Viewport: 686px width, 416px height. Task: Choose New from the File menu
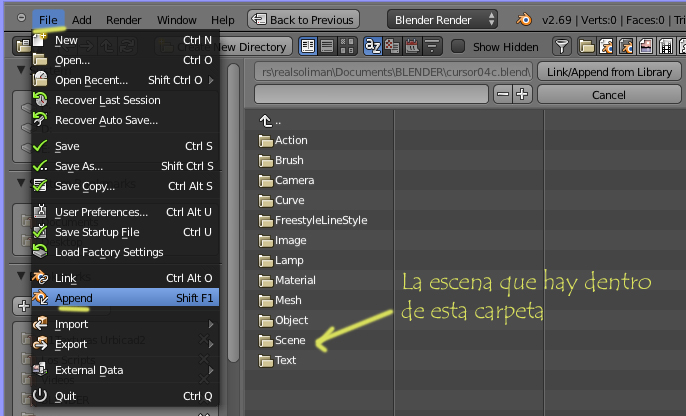(x=125, y=40)
